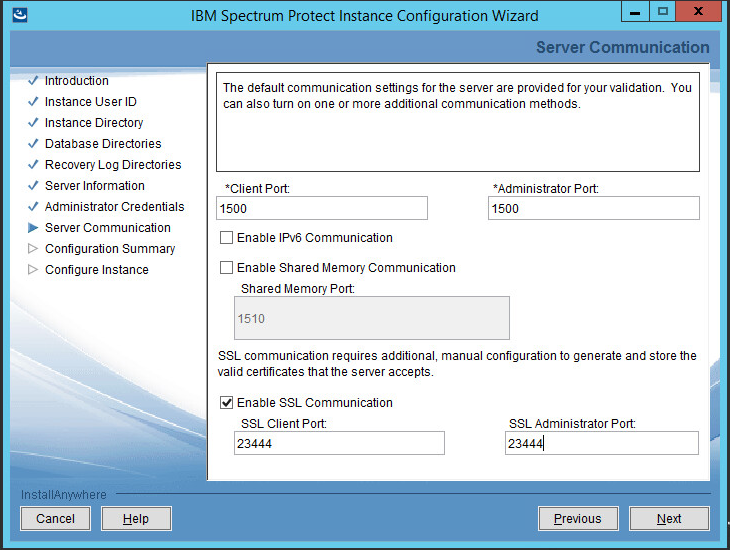Click the Client Port input field
Viewport: 730px width, 550px height.
click(x=321, y=208)
